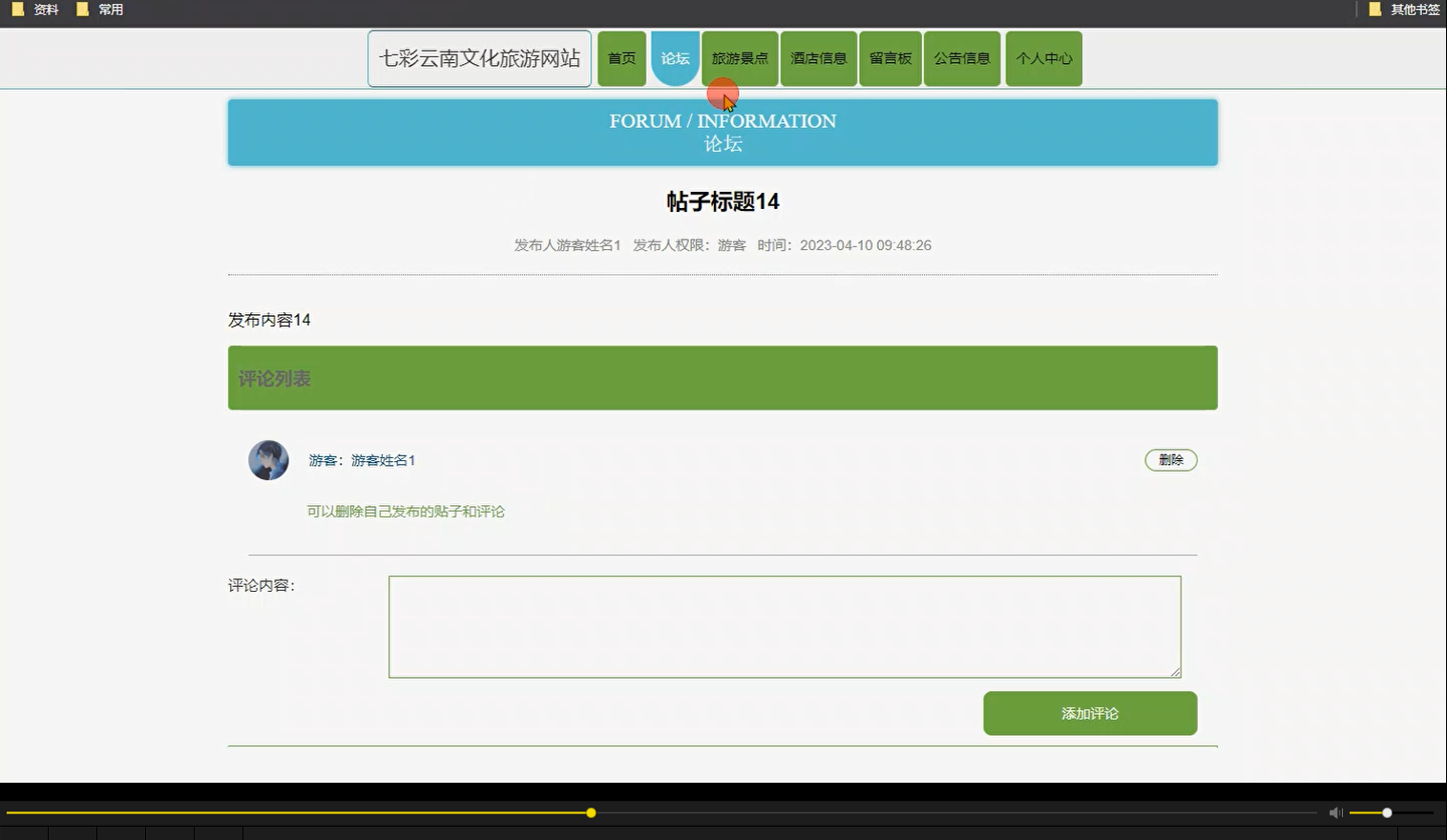View the 公告信息 announcements page
The image size is (1447, 840).
click(x=961, y=58)
